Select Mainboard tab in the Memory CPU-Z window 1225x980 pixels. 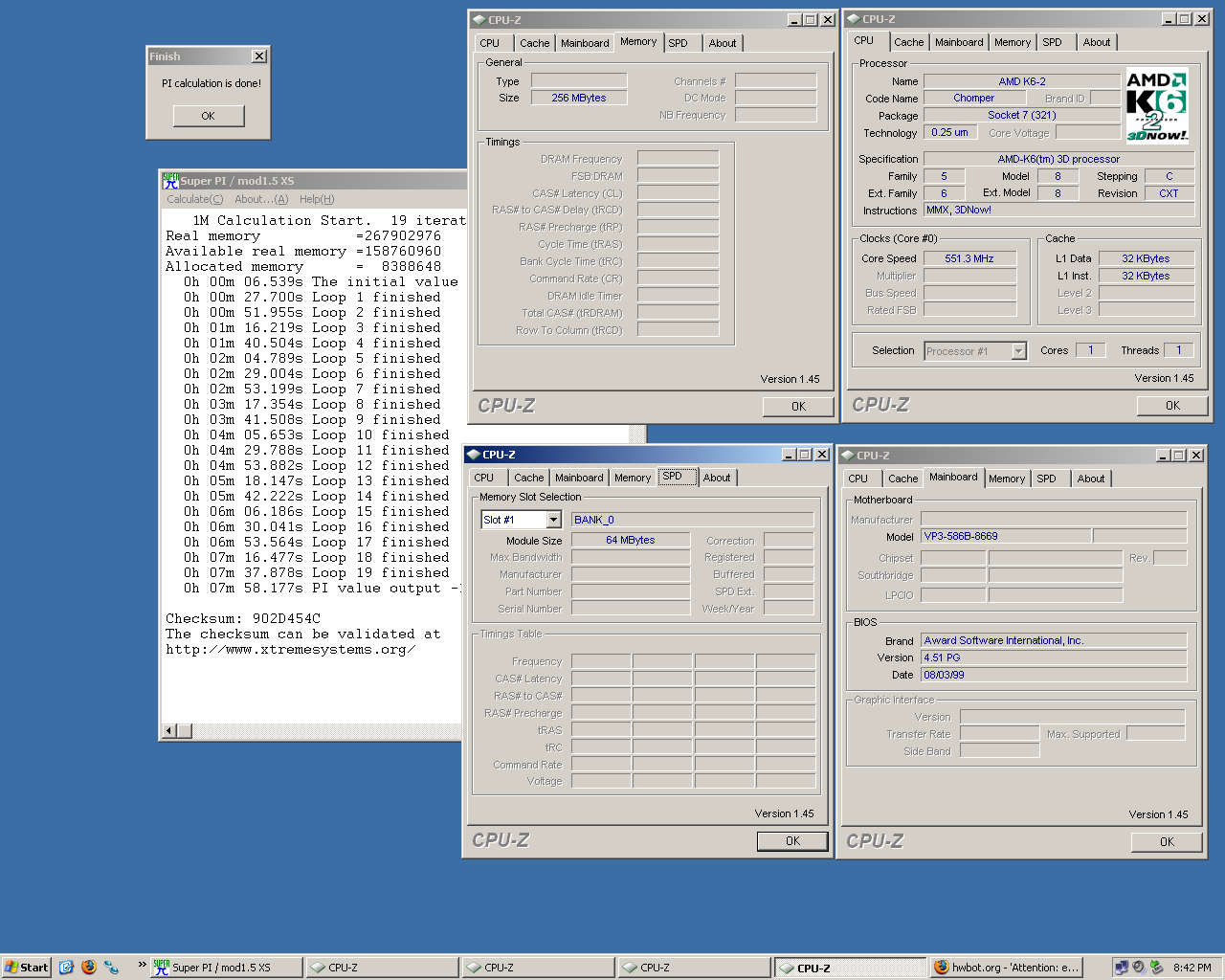click(585, 43)
